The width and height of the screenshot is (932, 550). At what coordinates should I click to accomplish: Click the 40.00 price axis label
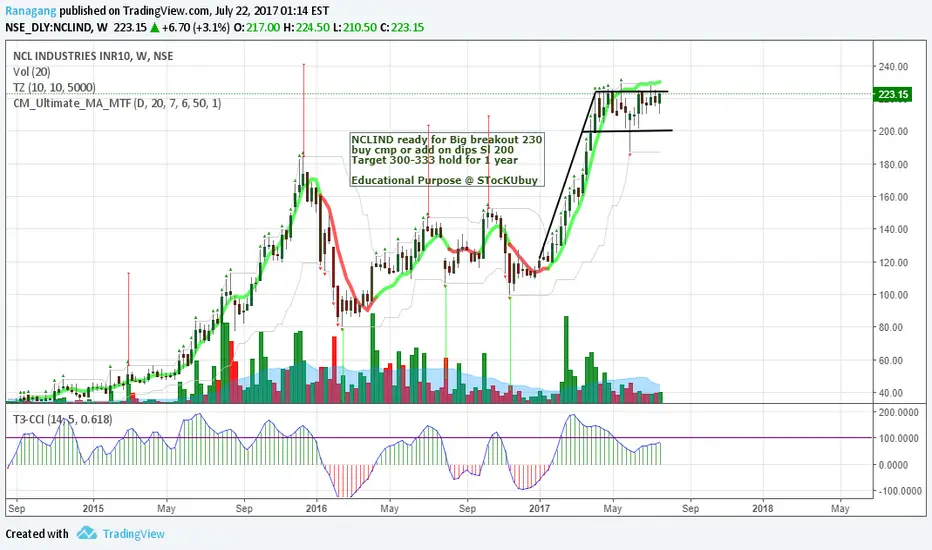[x=891, y=393]
